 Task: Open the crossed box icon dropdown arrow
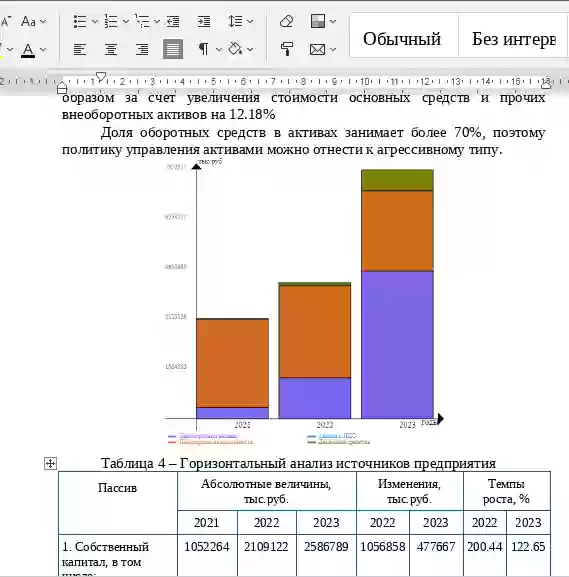(x=333, y=50)
